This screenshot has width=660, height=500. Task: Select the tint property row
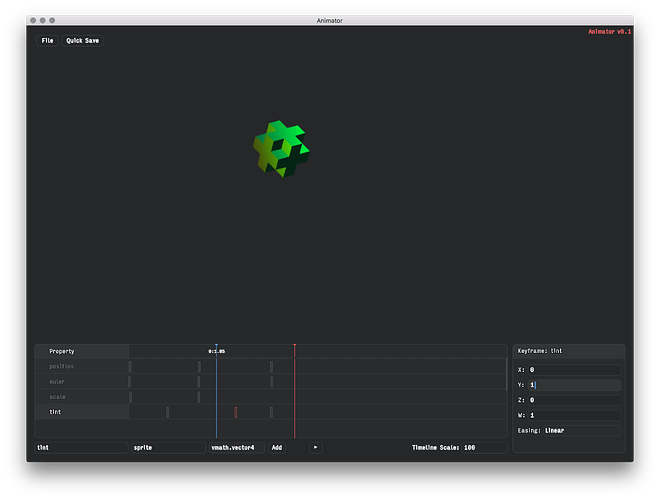pos(82,412)
